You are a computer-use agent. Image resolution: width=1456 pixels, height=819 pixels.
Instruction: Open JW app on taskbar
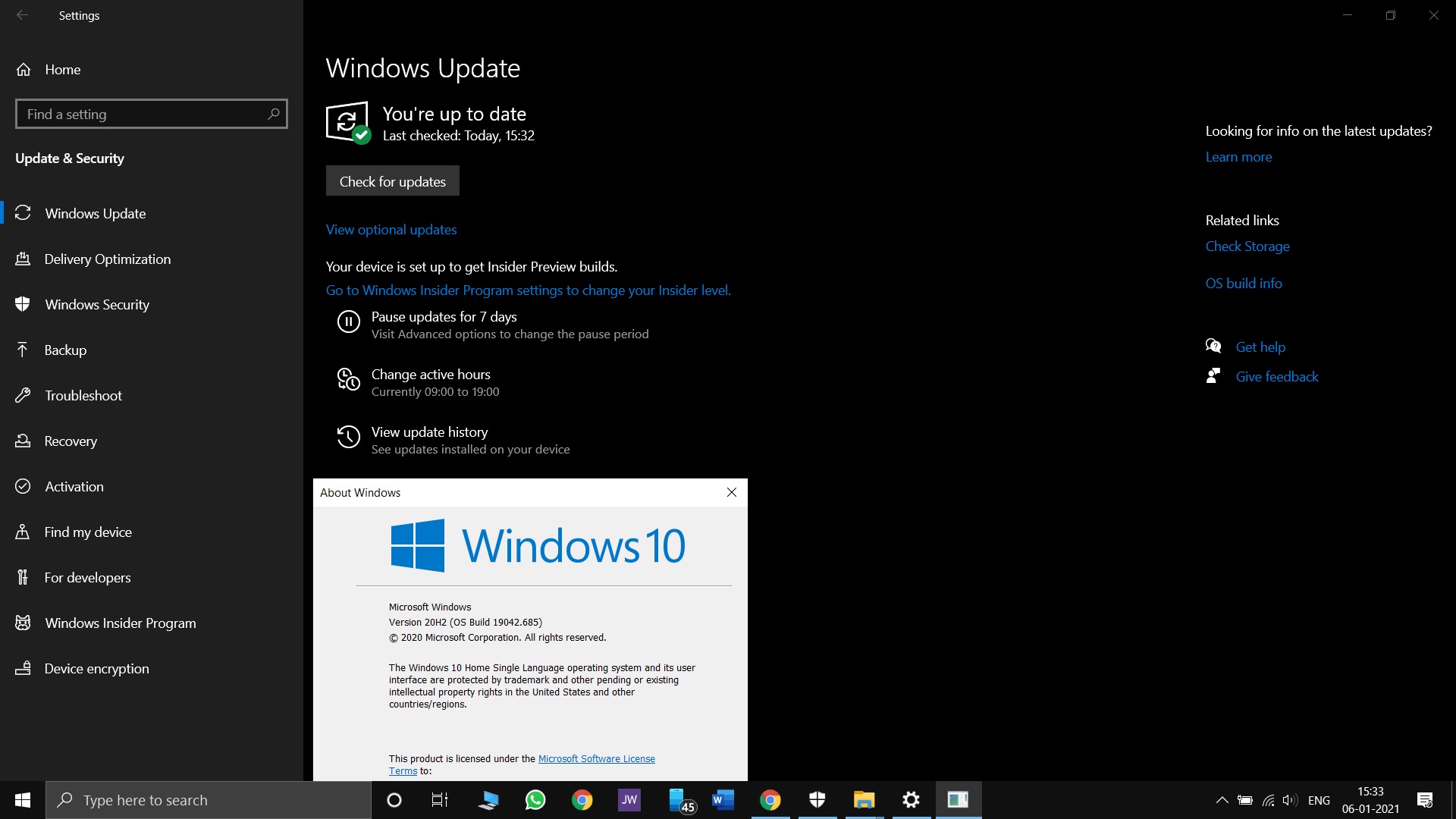coord(629,800)
